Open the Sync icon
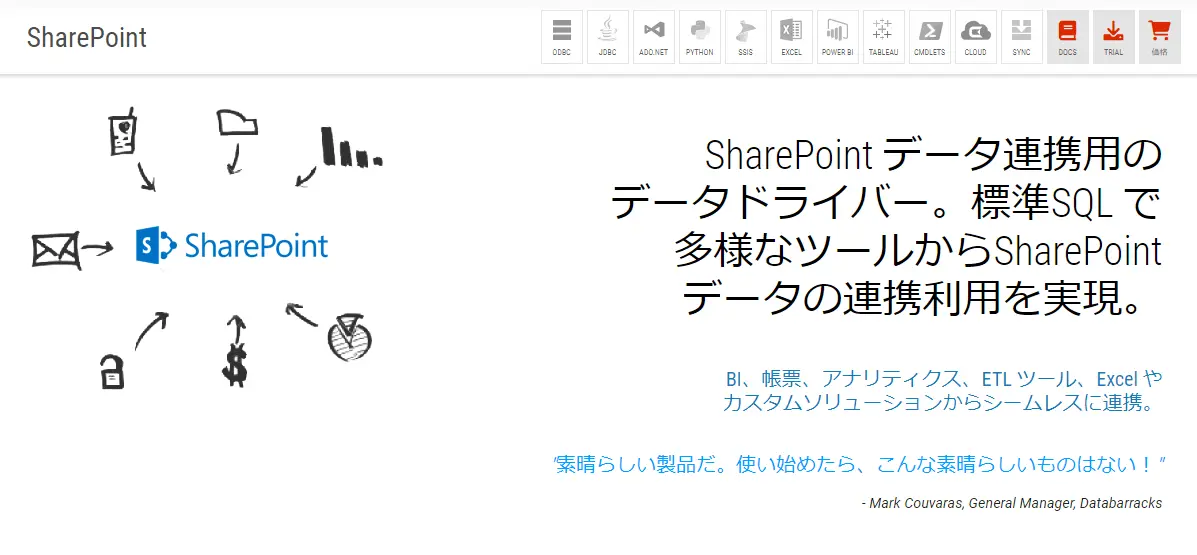Image resolution: width=1197 pixels, height=555 pixels. coord(1021,37)
